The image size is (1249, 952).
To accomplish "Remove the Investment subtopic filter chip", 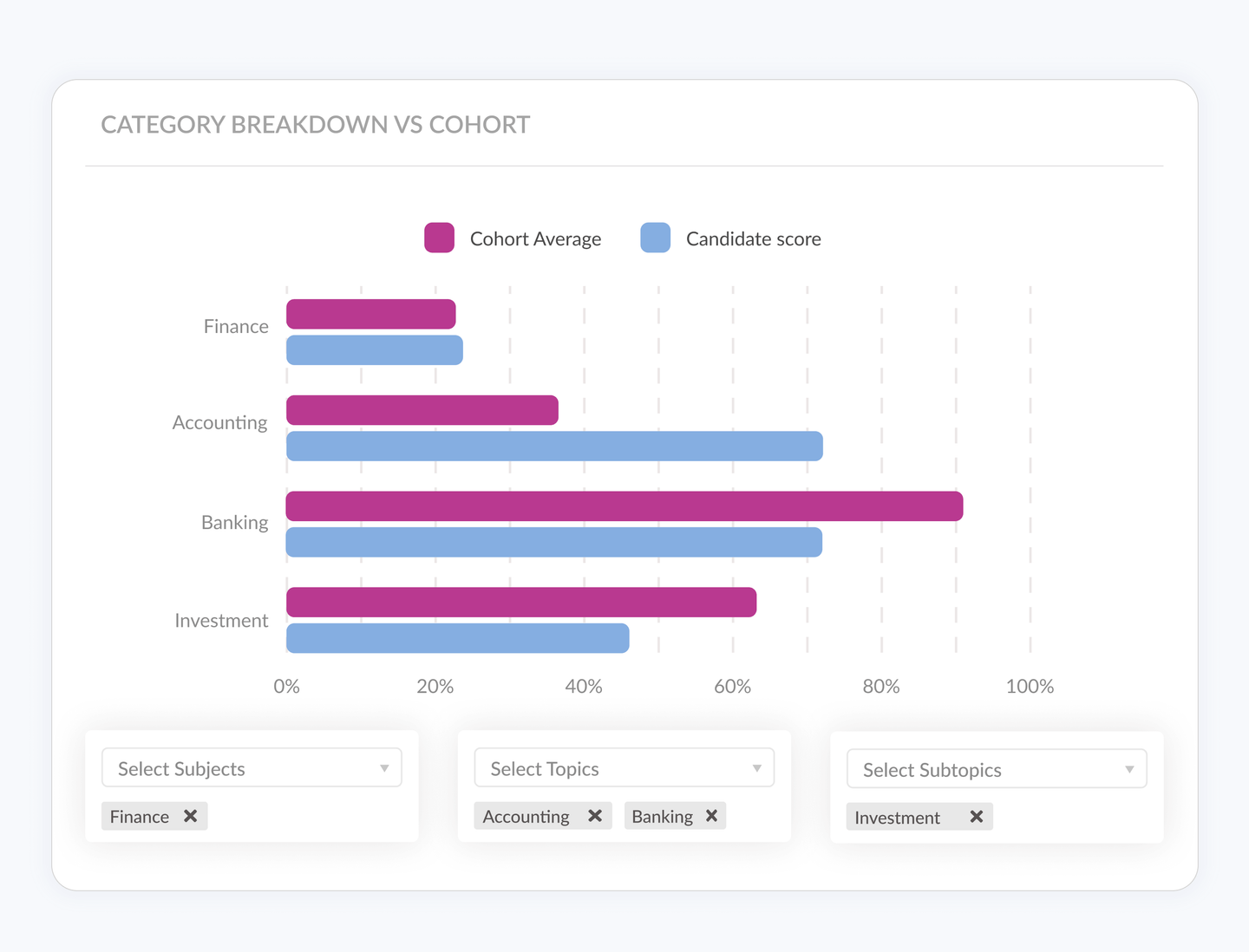I will click(x=977, y=816).
